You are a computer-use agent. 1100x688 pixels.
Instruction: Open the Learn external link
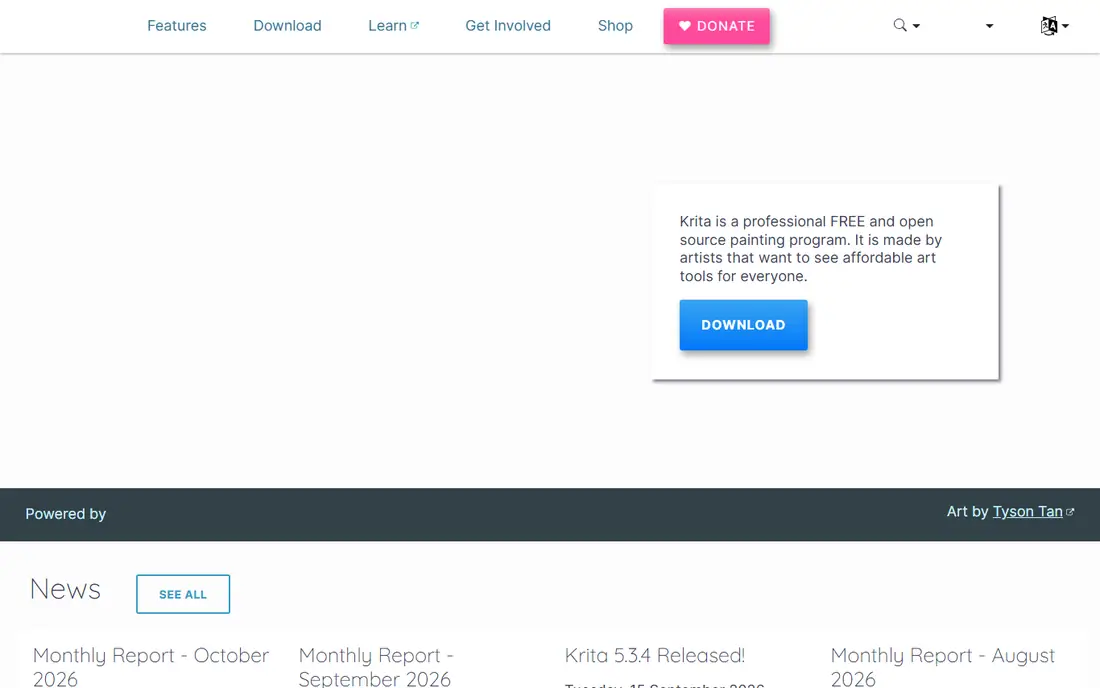point(394,26)
